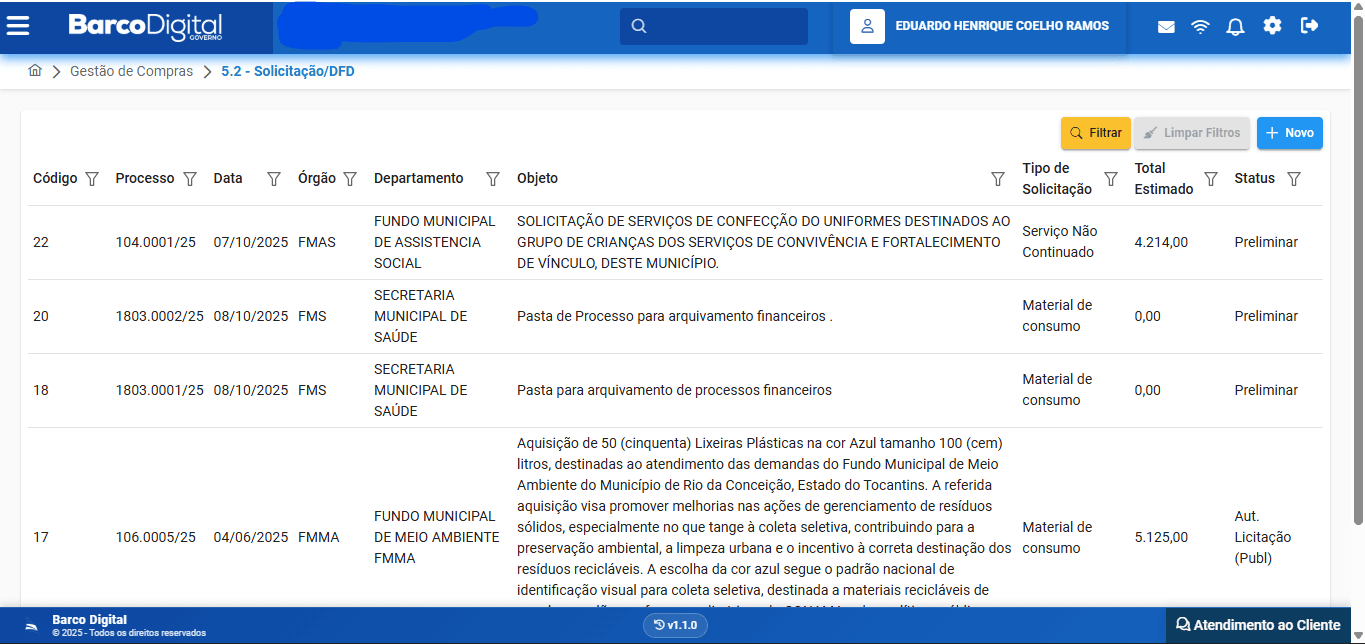1365x644 pixels.
Task: Go to home via breadcrumb house icon
Action: 35,71
